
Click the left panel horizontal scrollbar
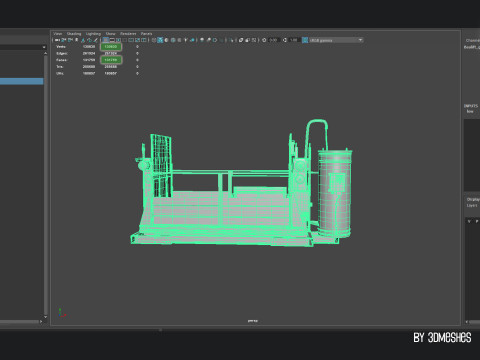[19, 322]
